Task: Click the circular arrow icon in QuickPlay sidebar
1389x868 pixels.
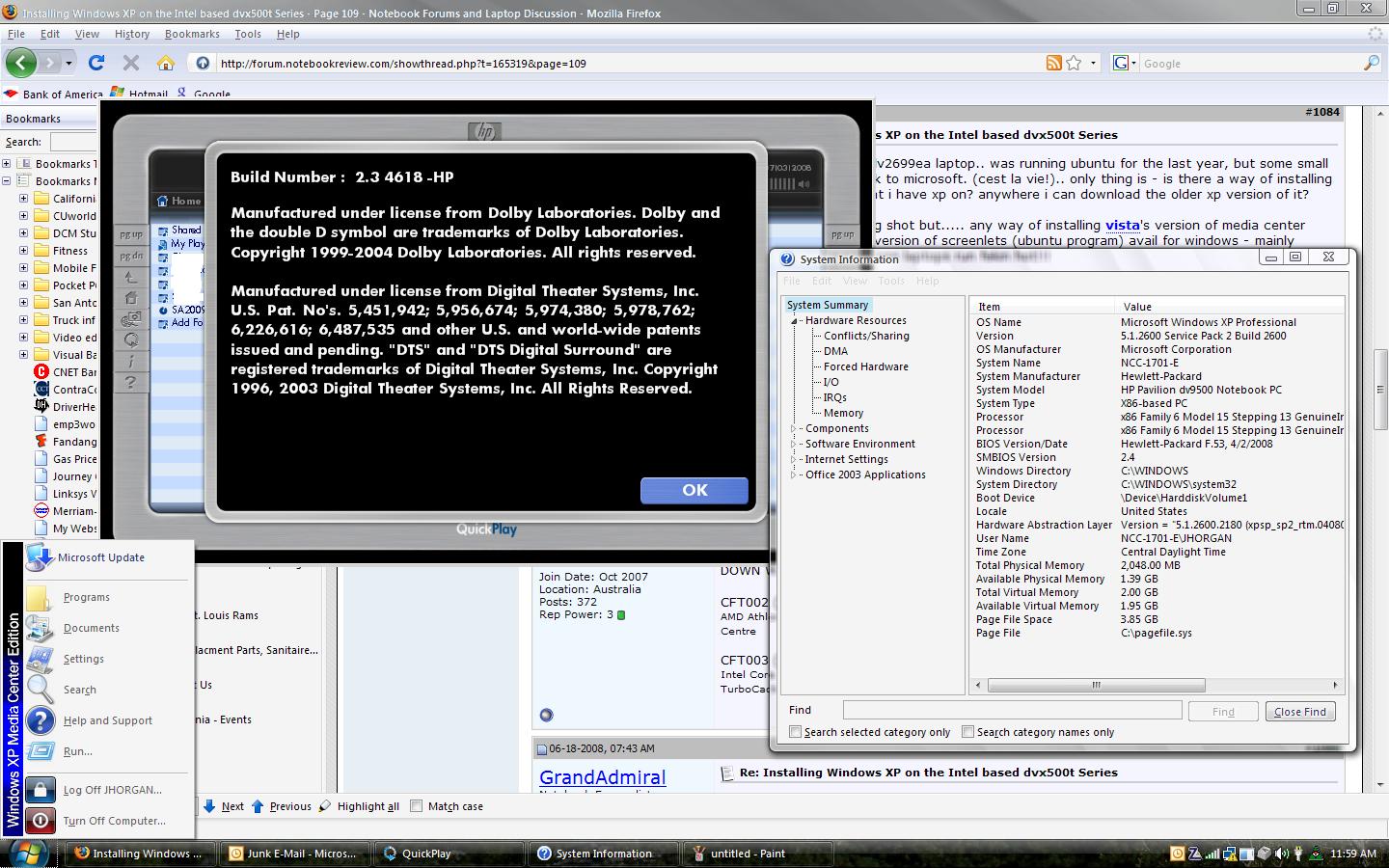Action: [131, 339]
